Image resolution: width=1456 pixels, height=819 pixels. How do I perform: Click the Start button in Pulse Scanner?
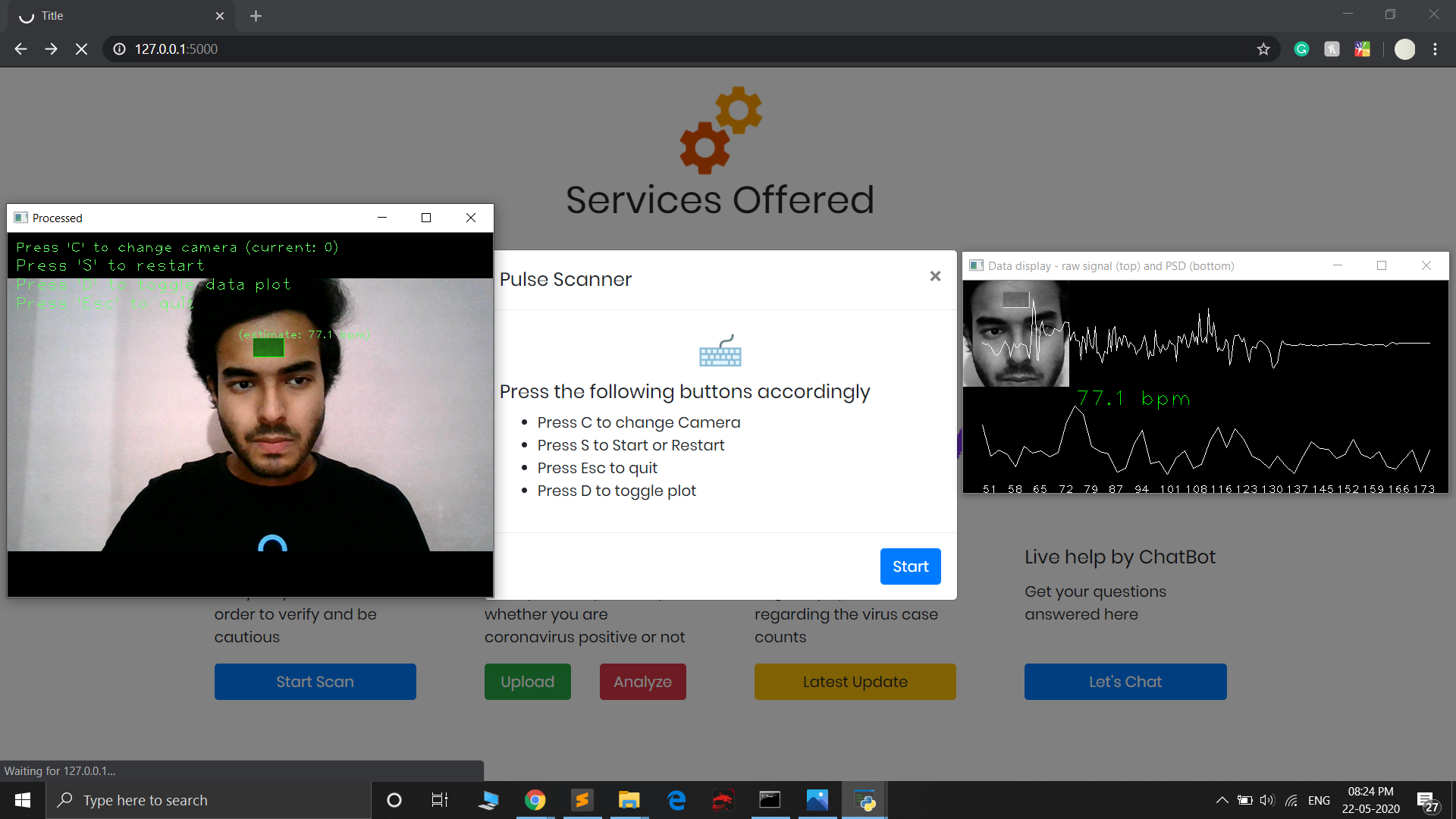click(910, 566)
